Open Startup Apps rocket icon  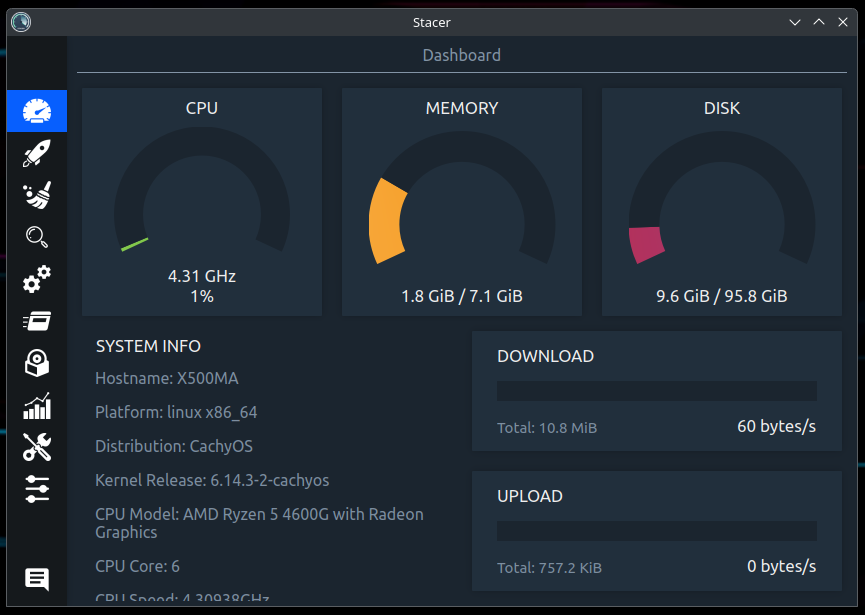[37, 153]
